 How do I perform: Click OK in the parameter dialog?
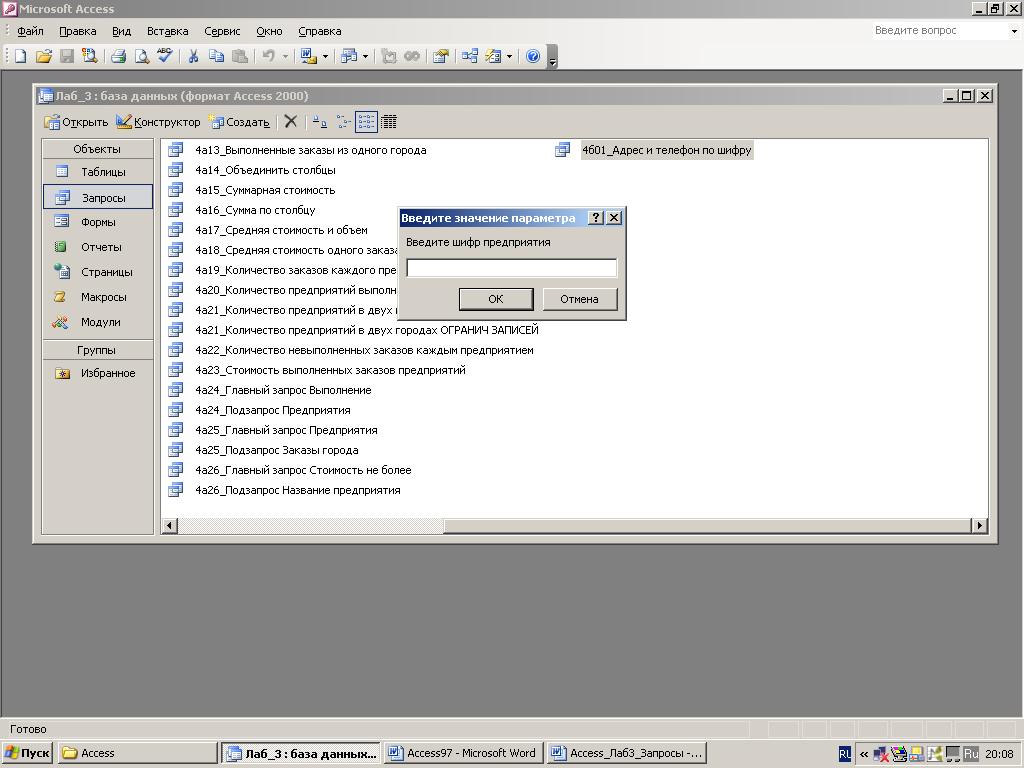[496, 299]
